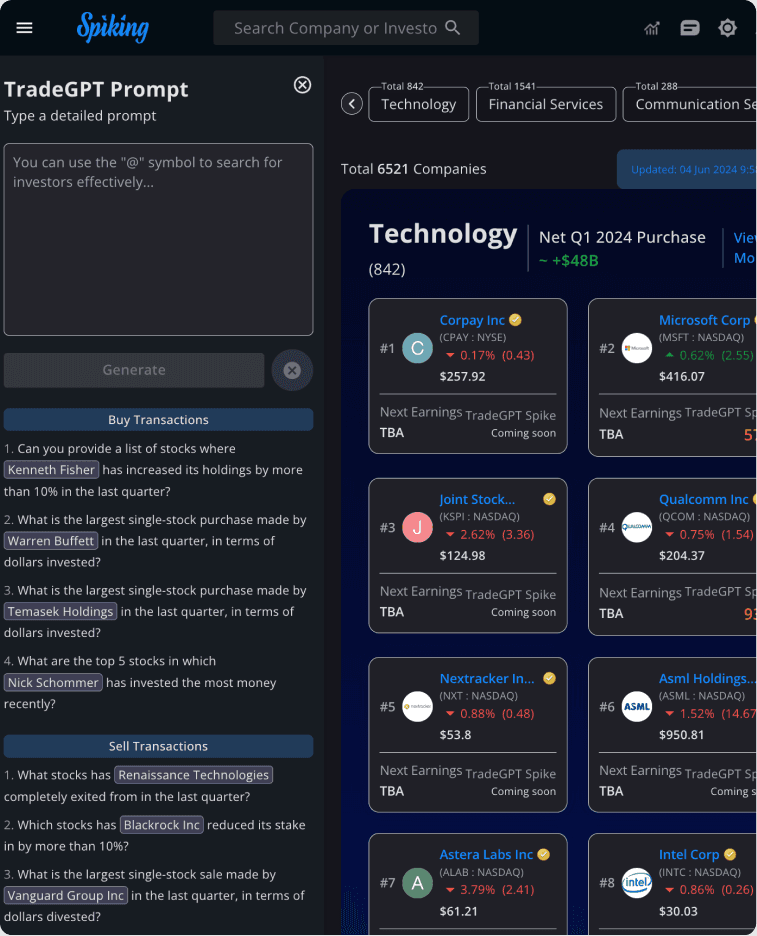Open the settings gear icon

tap(727, 27)
